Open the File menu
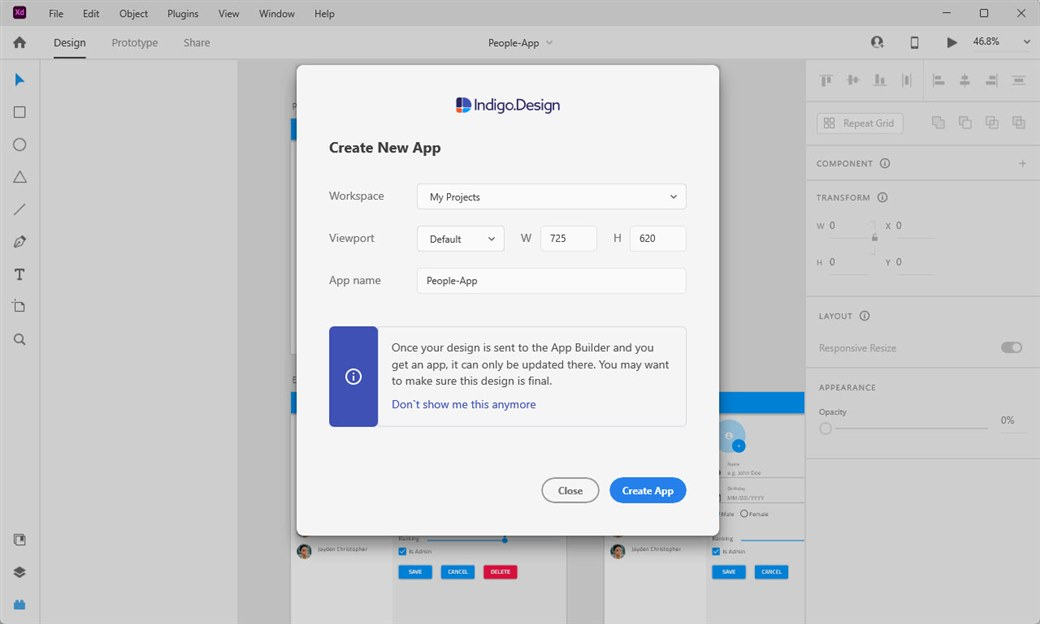Image resolution: width=1040 pixels, height=624 pixels. (x=56, y=13)
